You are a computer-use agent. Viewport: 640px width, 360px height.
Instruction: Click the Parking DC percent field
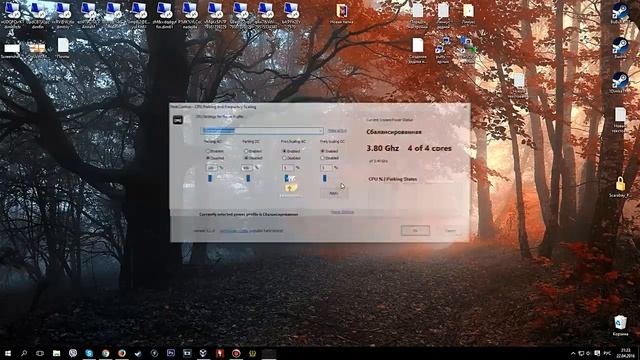click(x=247, y=168)
